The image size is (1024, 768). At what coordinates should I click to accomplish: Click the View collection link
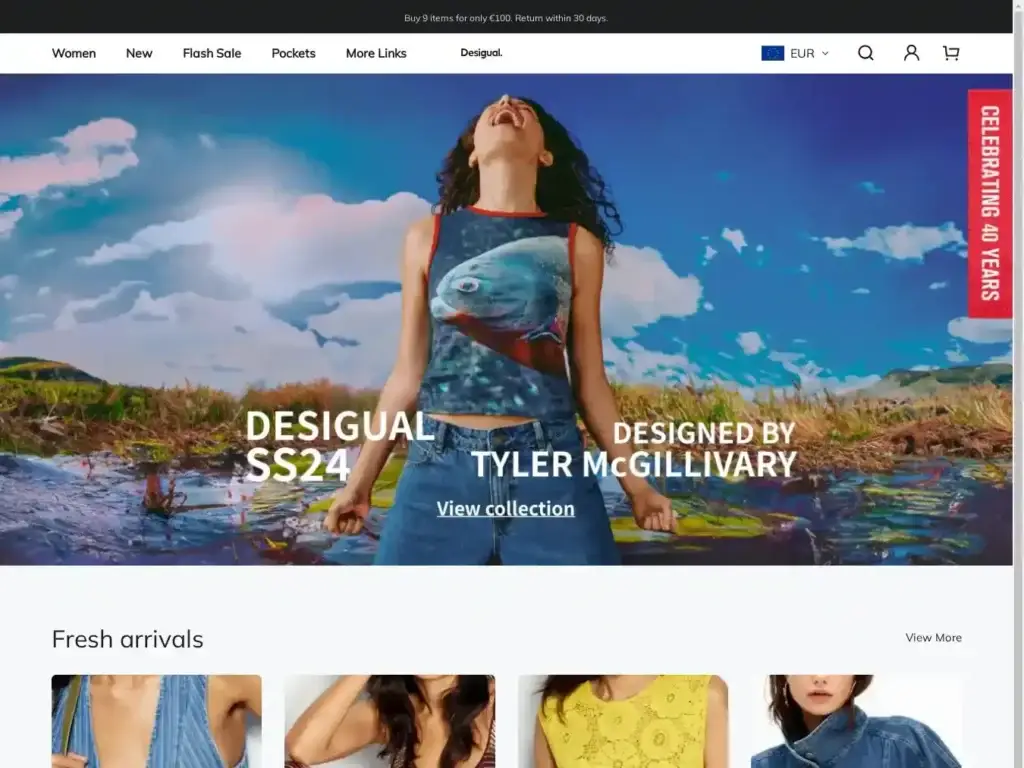[x=506, y=508]
